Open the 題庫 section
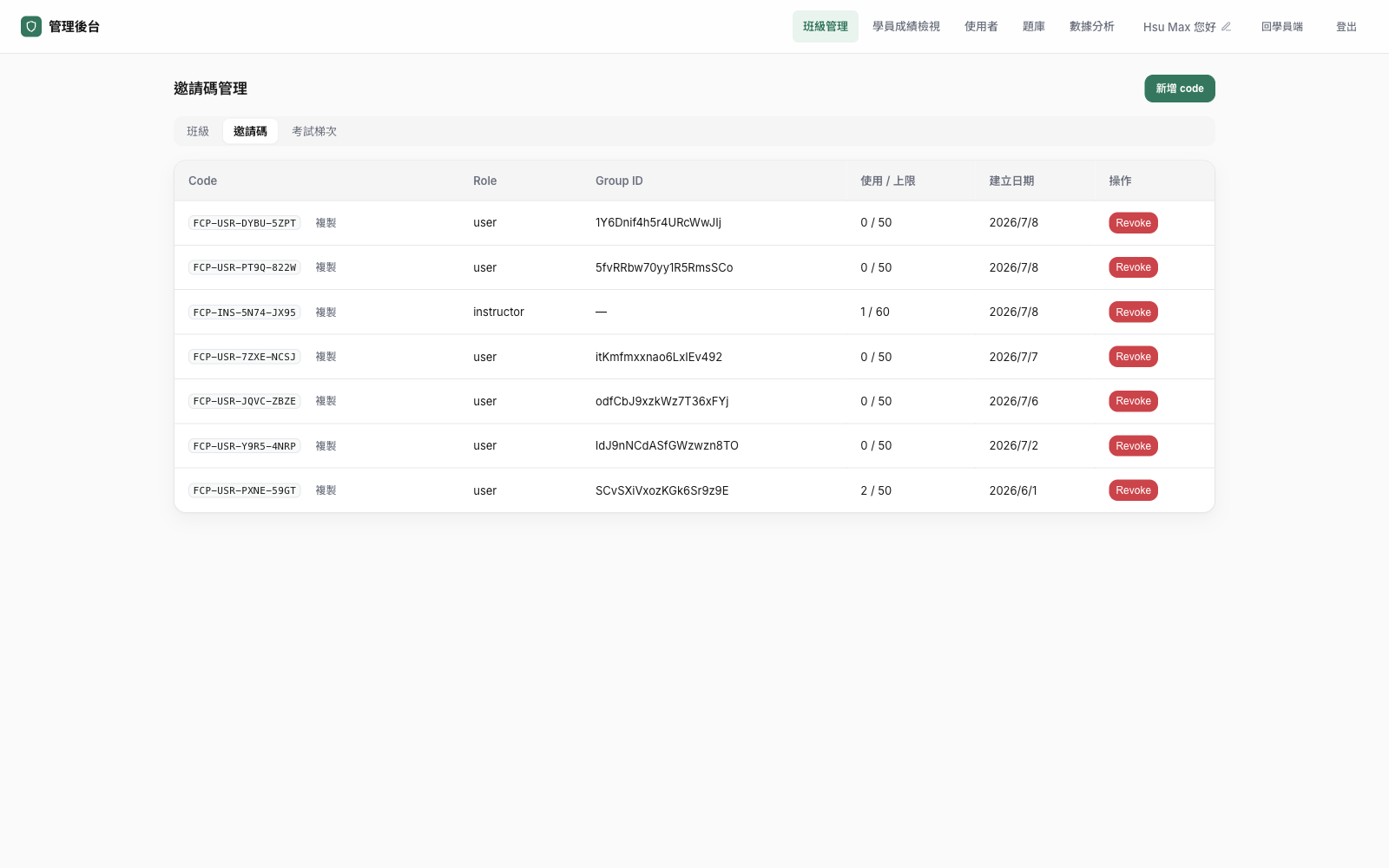This screenshot has height=868, width=1389. pyautogui.click(x=1034, y=27)
